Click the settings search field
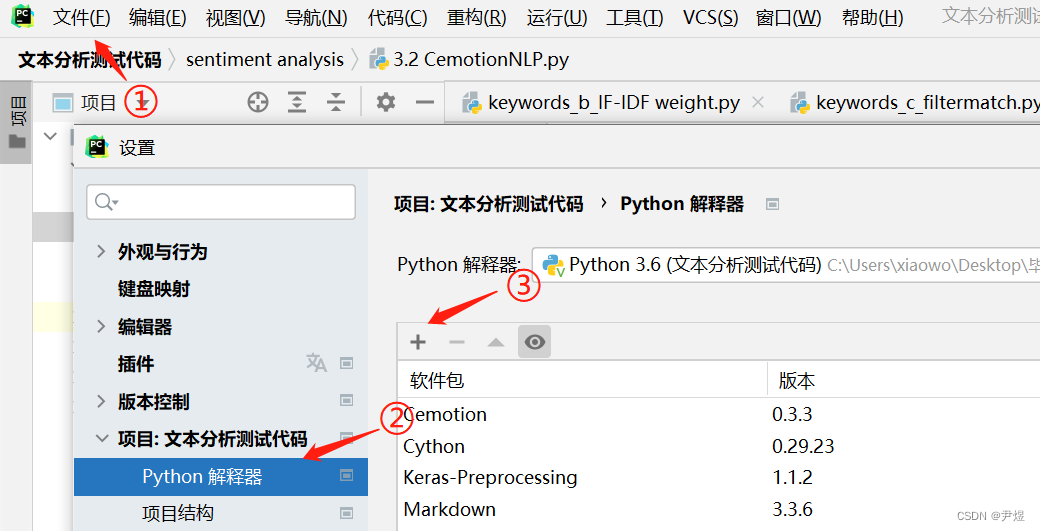 point(221,202)
